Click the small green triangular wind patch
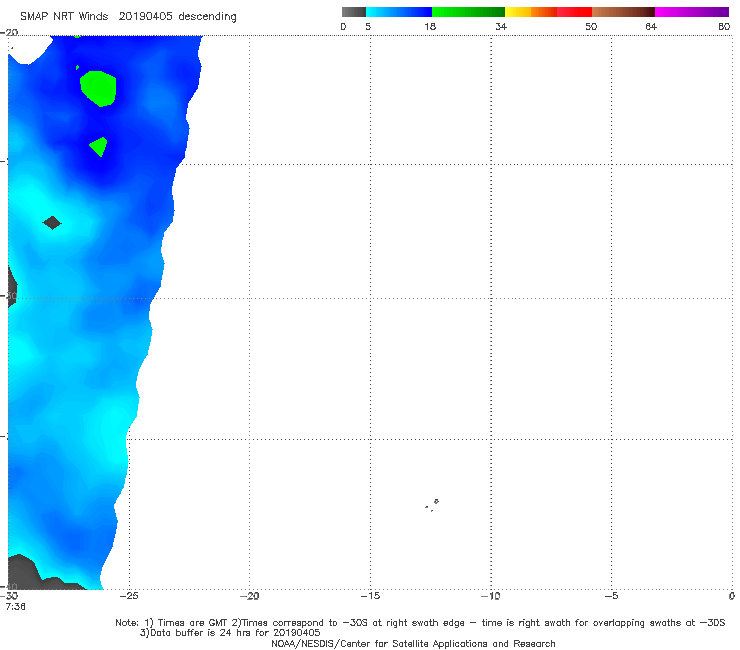This screenshot has height=650, width=740. 99,146
